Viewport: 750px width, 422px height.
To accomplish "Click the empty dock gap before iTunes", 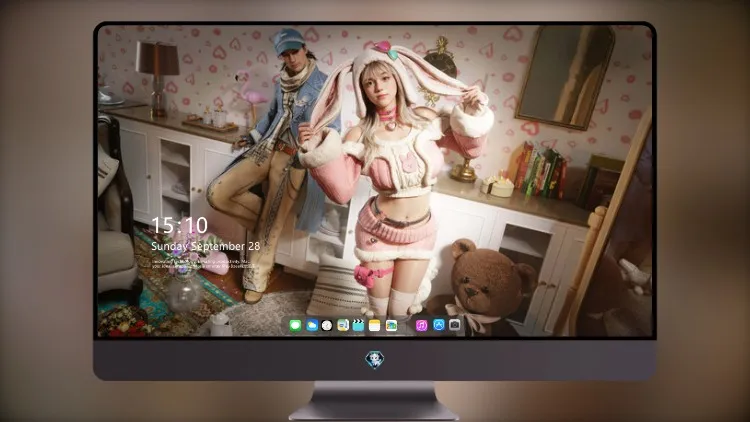I will 407,326.
